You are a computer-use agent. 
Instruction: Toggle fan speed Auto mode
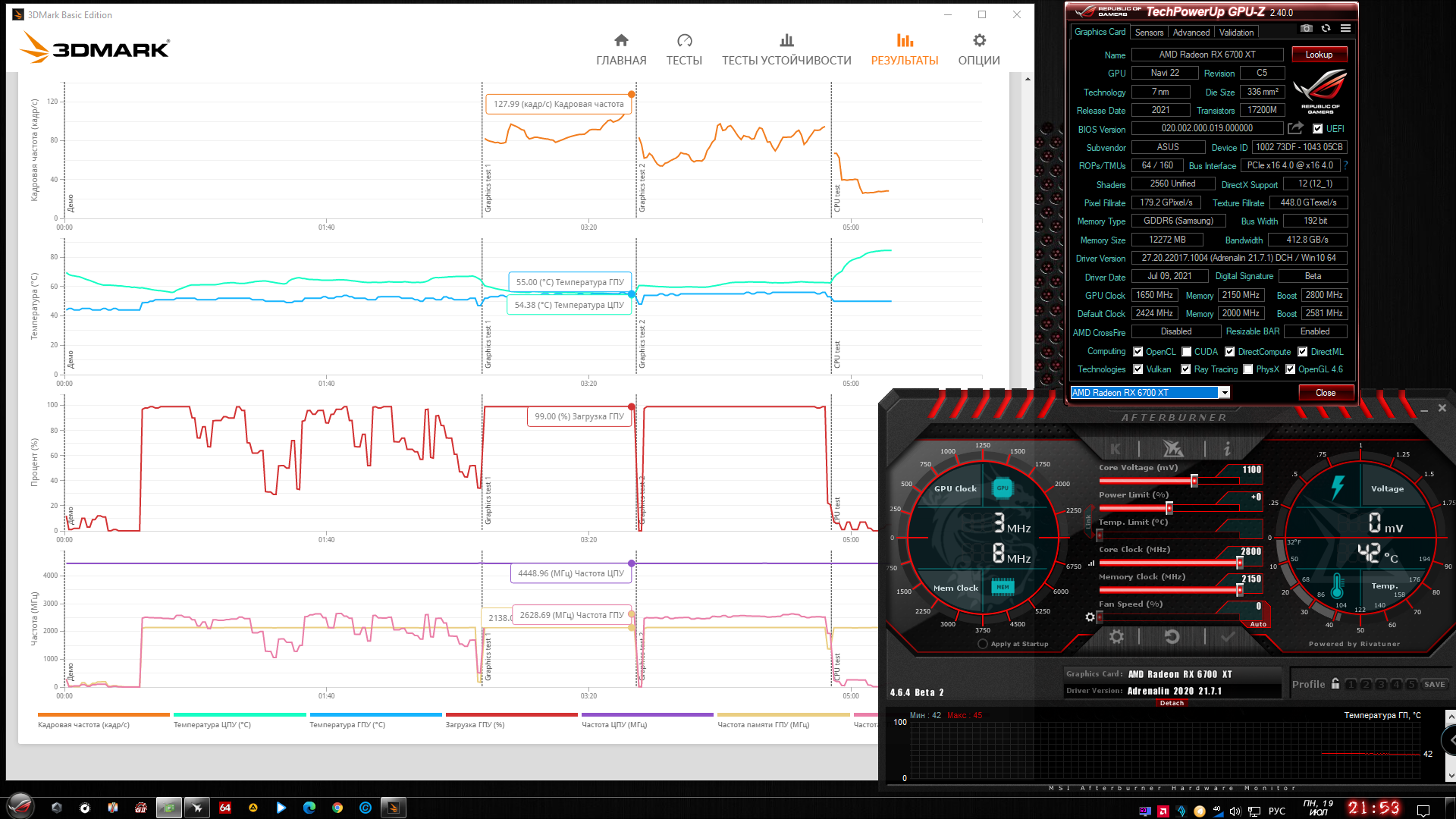(x=1258, y=624)
